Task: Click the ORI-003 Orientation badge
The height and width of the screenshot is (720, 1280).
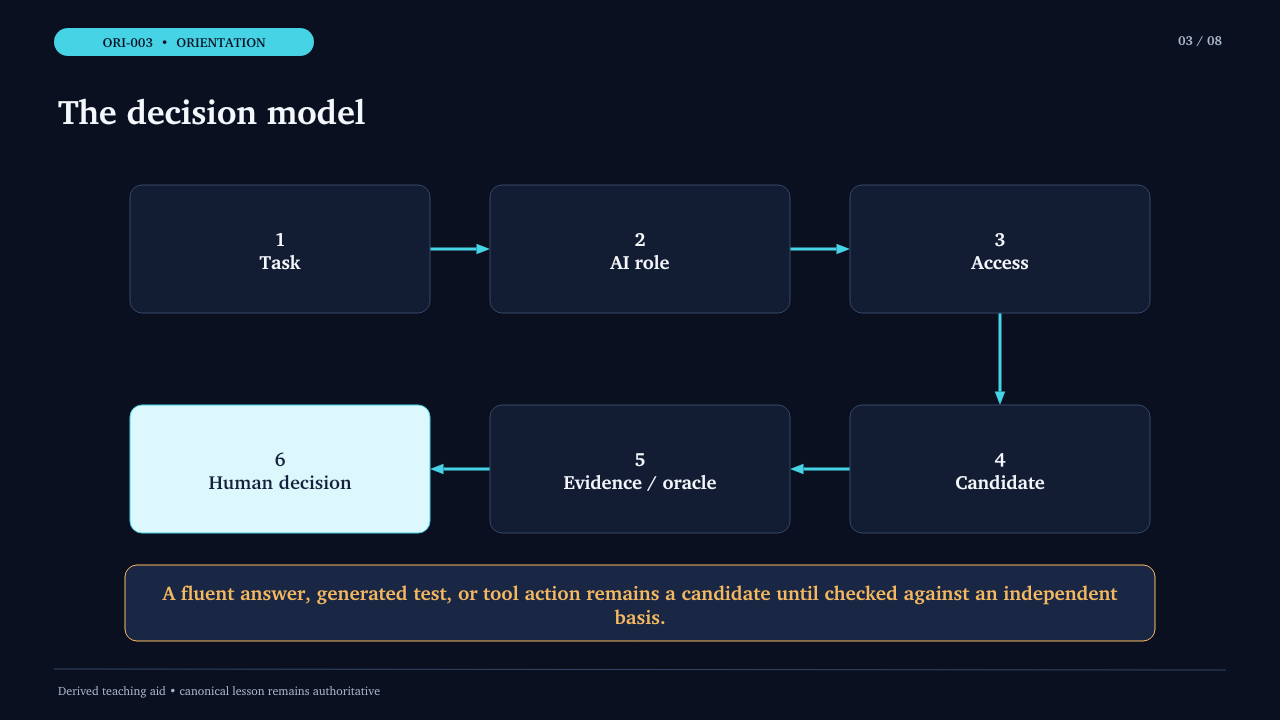Action: coord(184,42)
